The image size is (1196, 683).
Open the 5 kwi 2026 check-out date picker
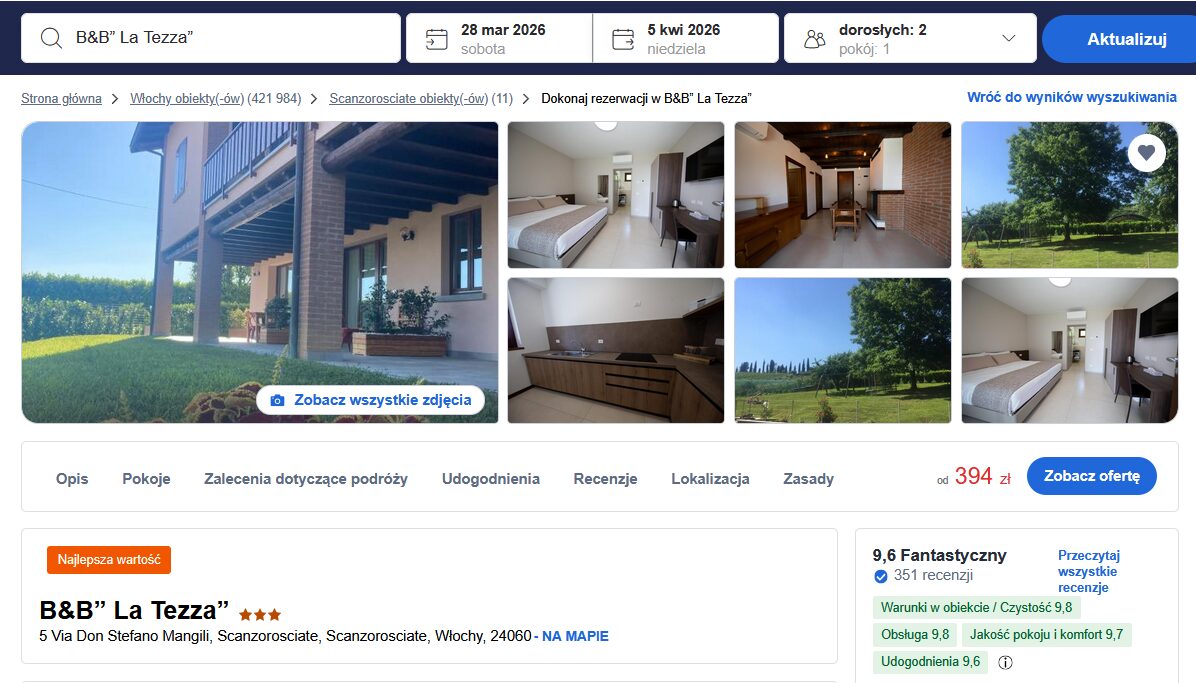[686, 38]
